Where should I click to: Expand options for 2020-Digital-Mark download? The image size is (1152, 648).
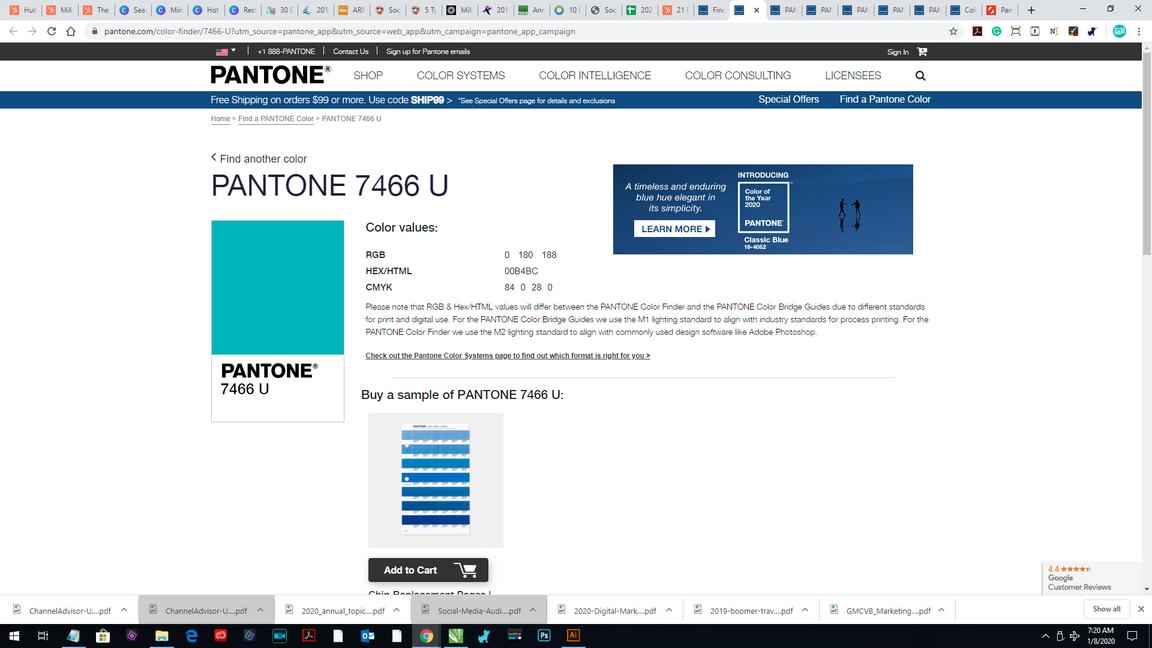tap(669, 610)
